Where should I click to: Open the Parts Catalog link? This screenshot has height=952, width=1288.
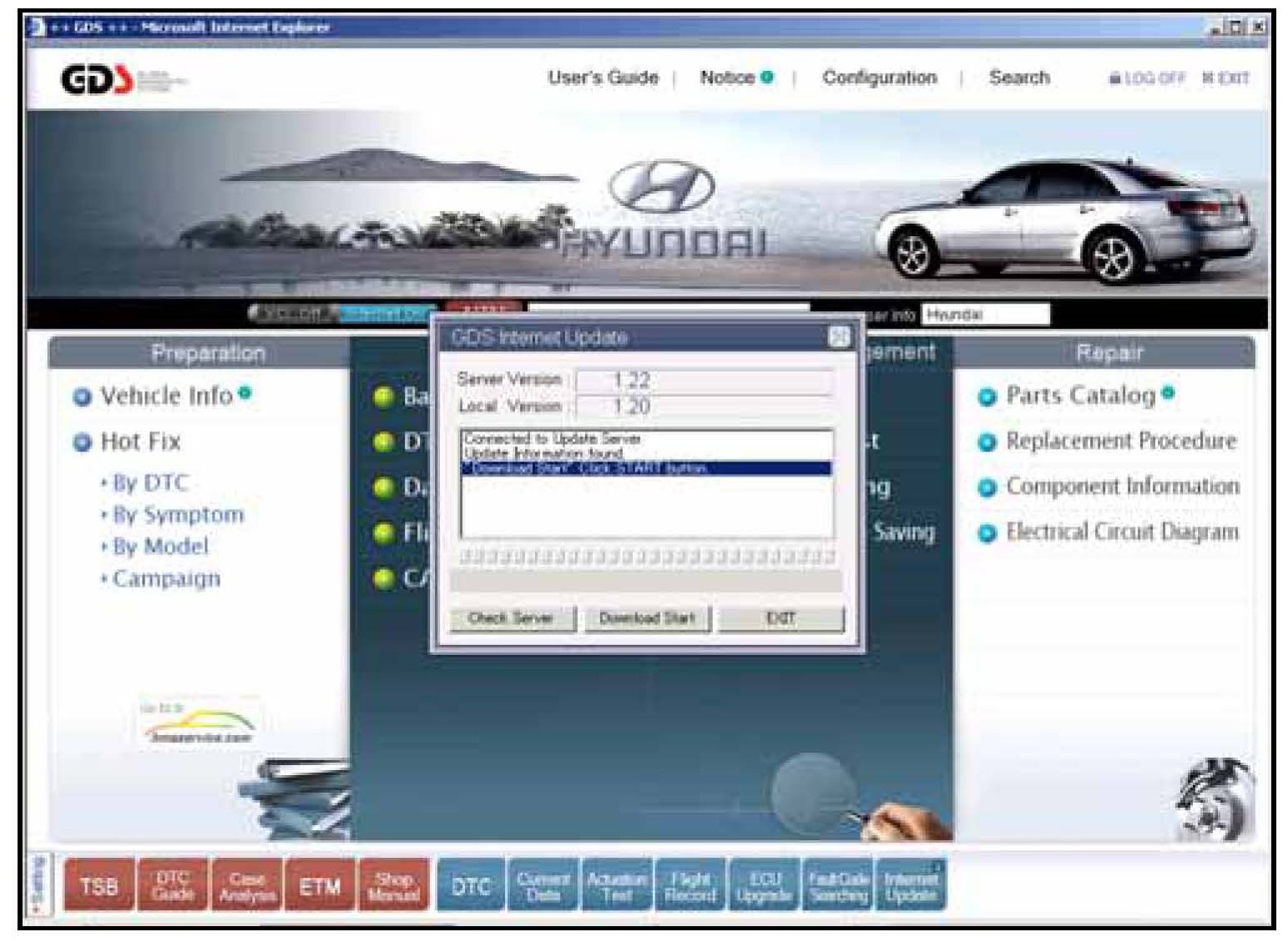tap(1080, 395)
